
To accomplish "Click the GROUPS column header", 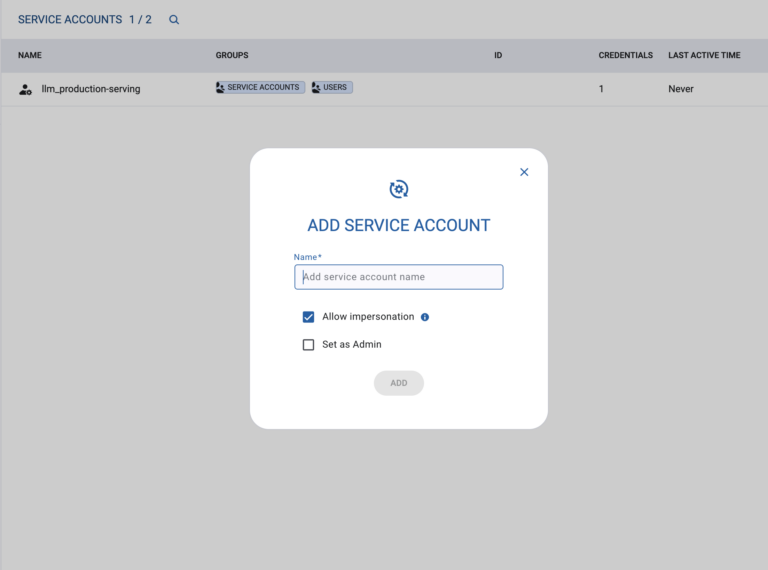I will (232, 55).
